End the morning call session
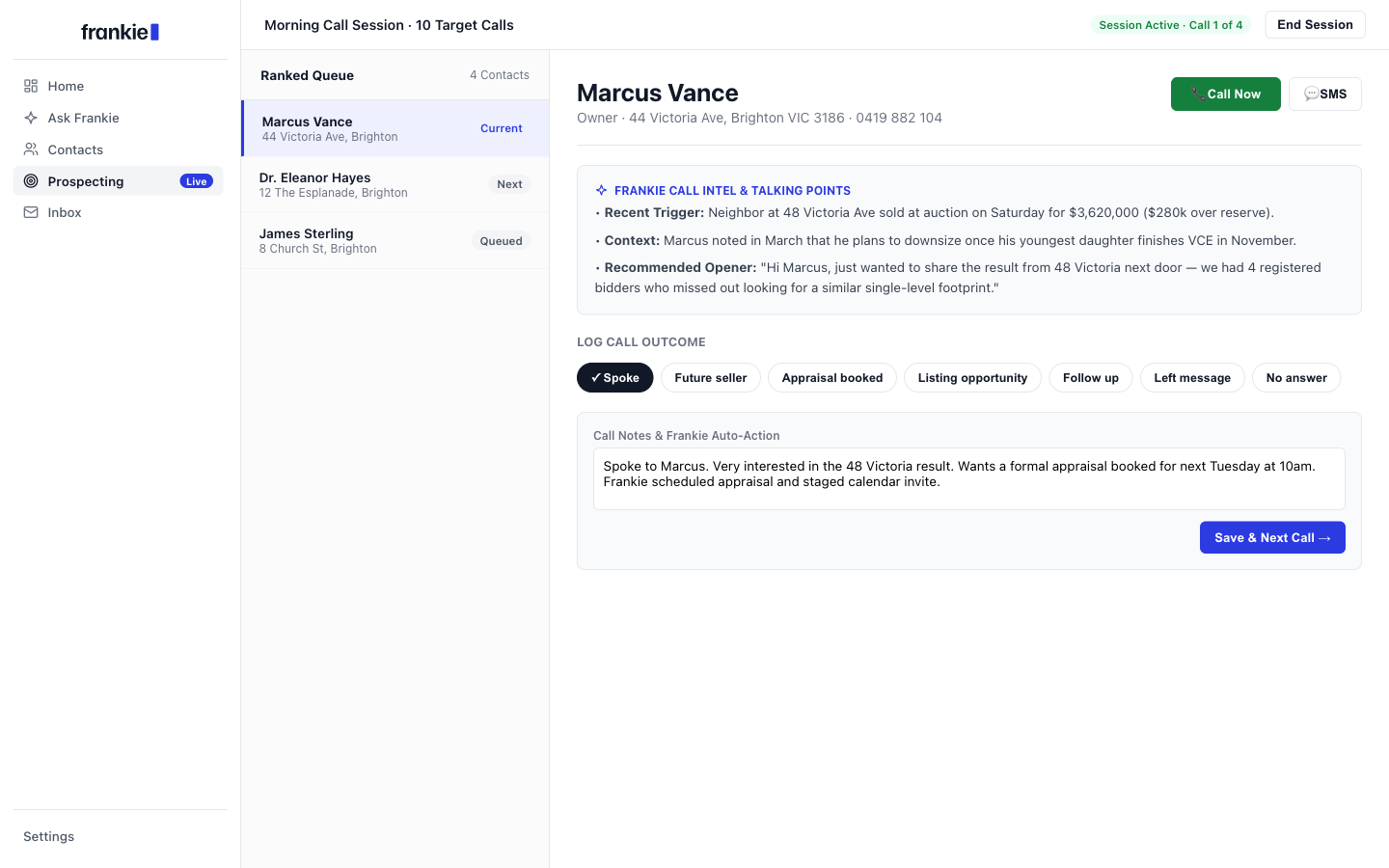The height and width of the screenshot is (868, 1389). pos(1315,25)
